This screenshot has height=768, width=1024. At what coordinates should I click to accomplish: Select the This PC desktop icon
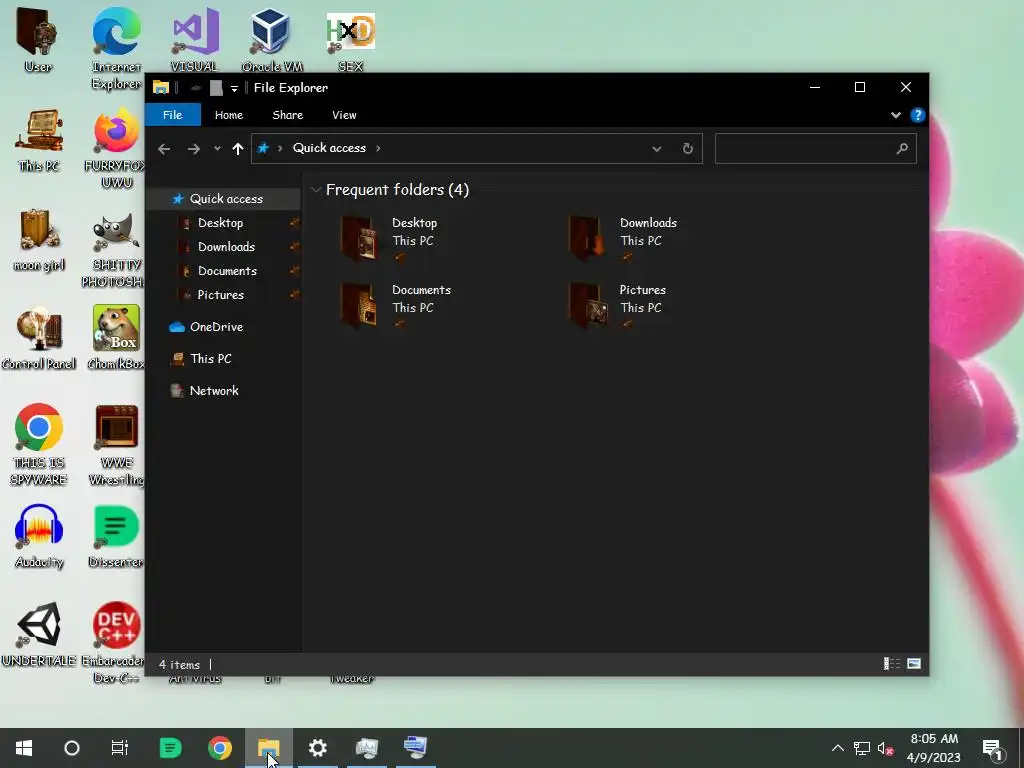coord(39,140)
